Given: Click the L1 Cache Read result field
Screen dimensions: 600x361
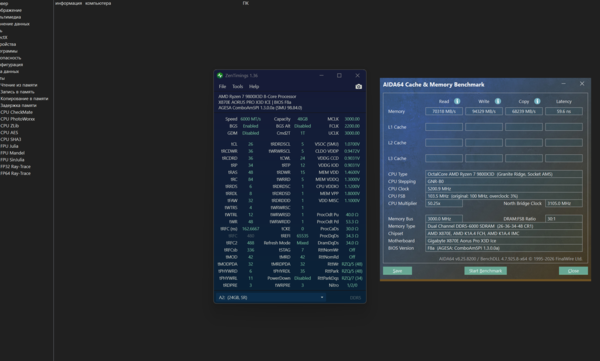Looking at the screenshot, I should [444, 127].
